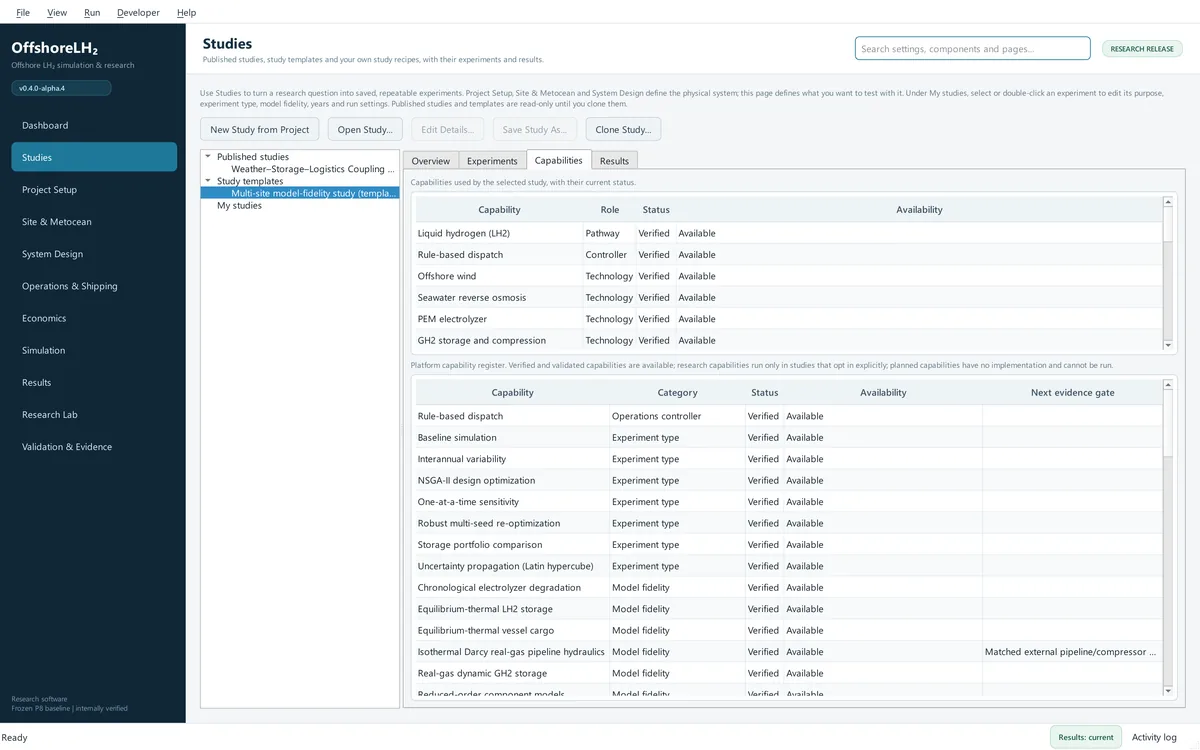Click the lower table scroll-down arrow
1200x750 pixels.
(1169, 690)
